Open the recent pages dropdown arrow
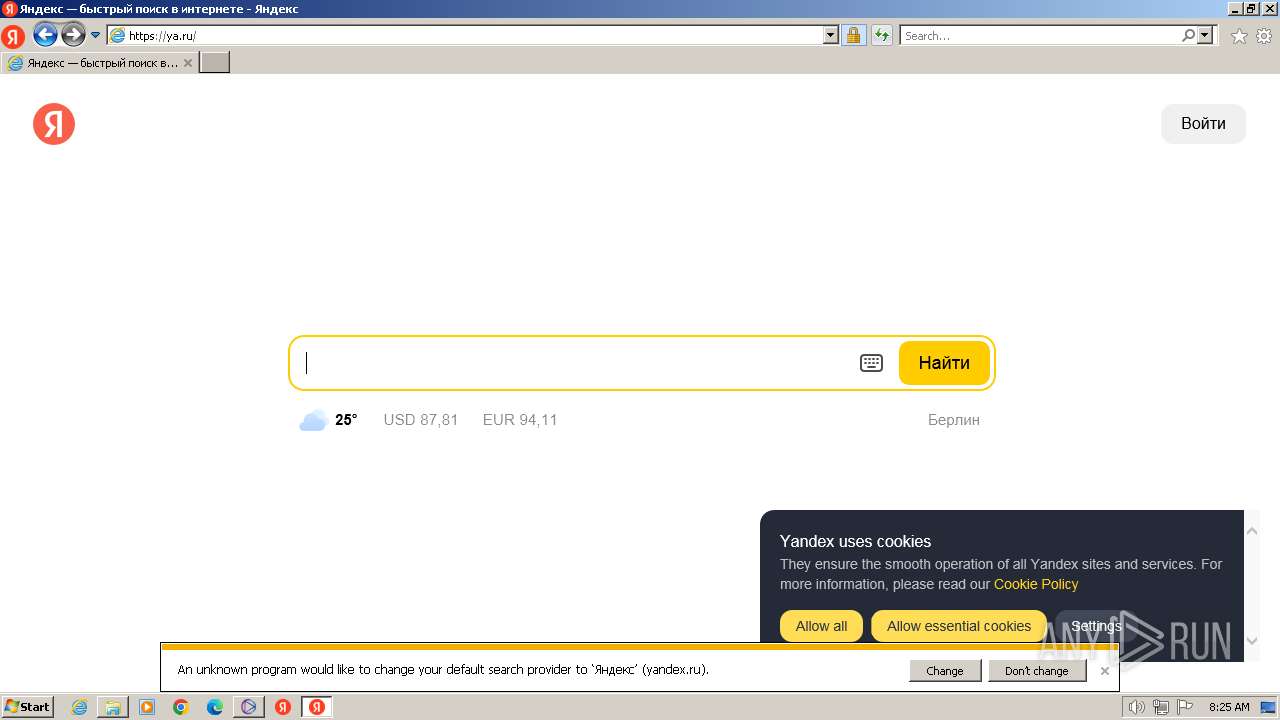This screenshot has width=1280, height=720. tap(96, 35)
